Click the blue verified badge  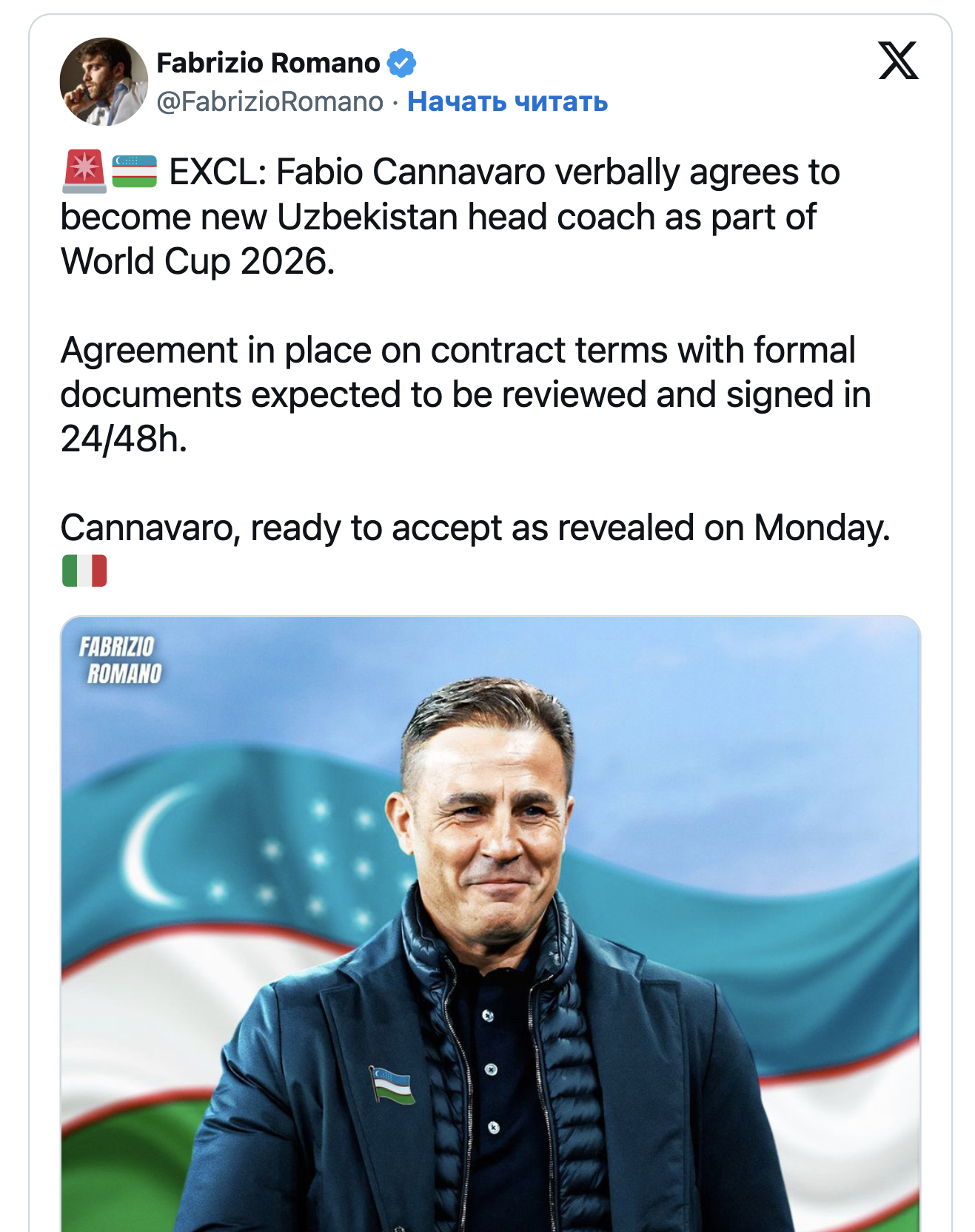[x=401, y=63]
